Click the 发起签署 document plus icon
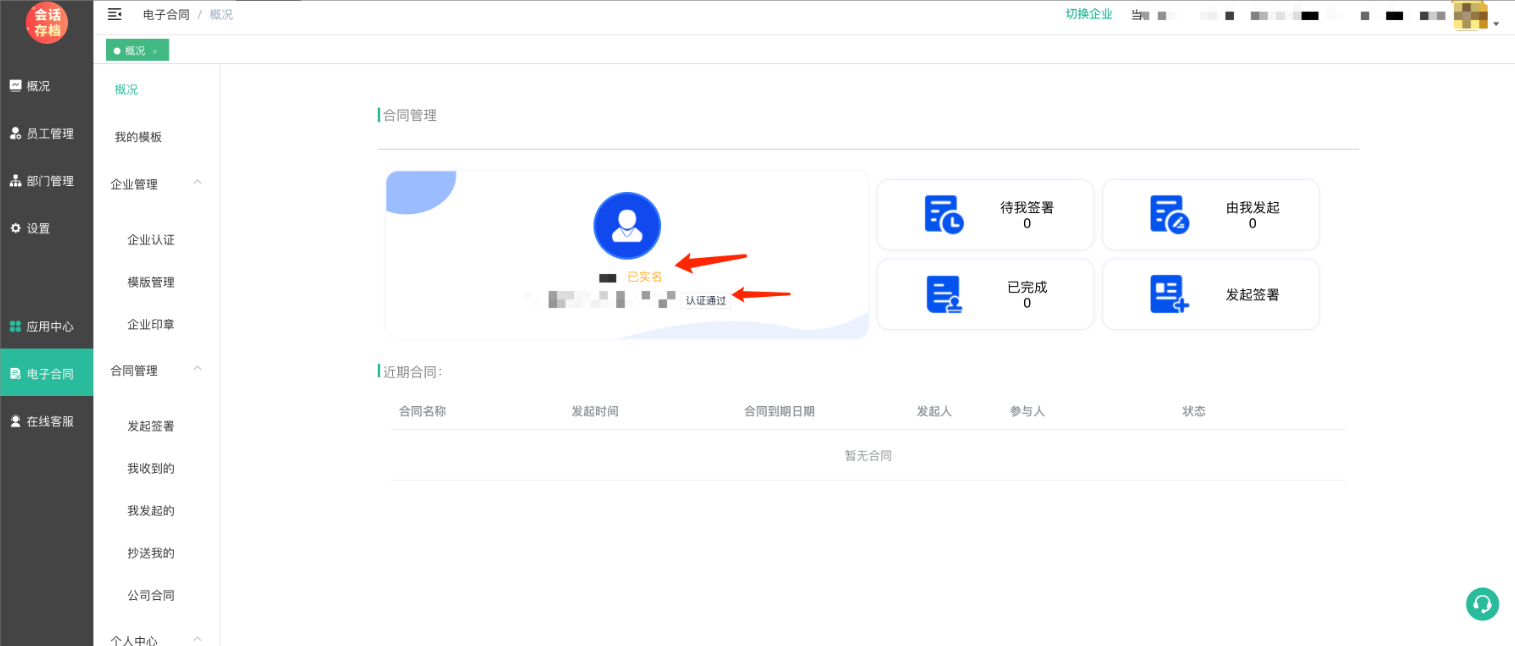The image size is (1515, 646). (x=1169, y=294)
